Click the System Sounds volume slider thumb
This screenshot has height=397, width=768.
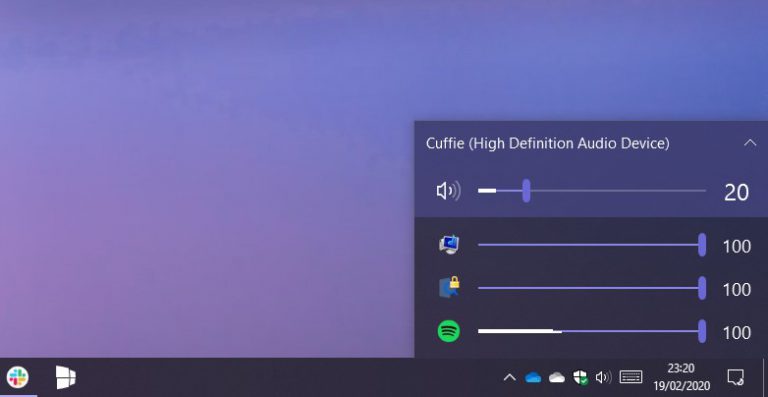coord(702,245)
